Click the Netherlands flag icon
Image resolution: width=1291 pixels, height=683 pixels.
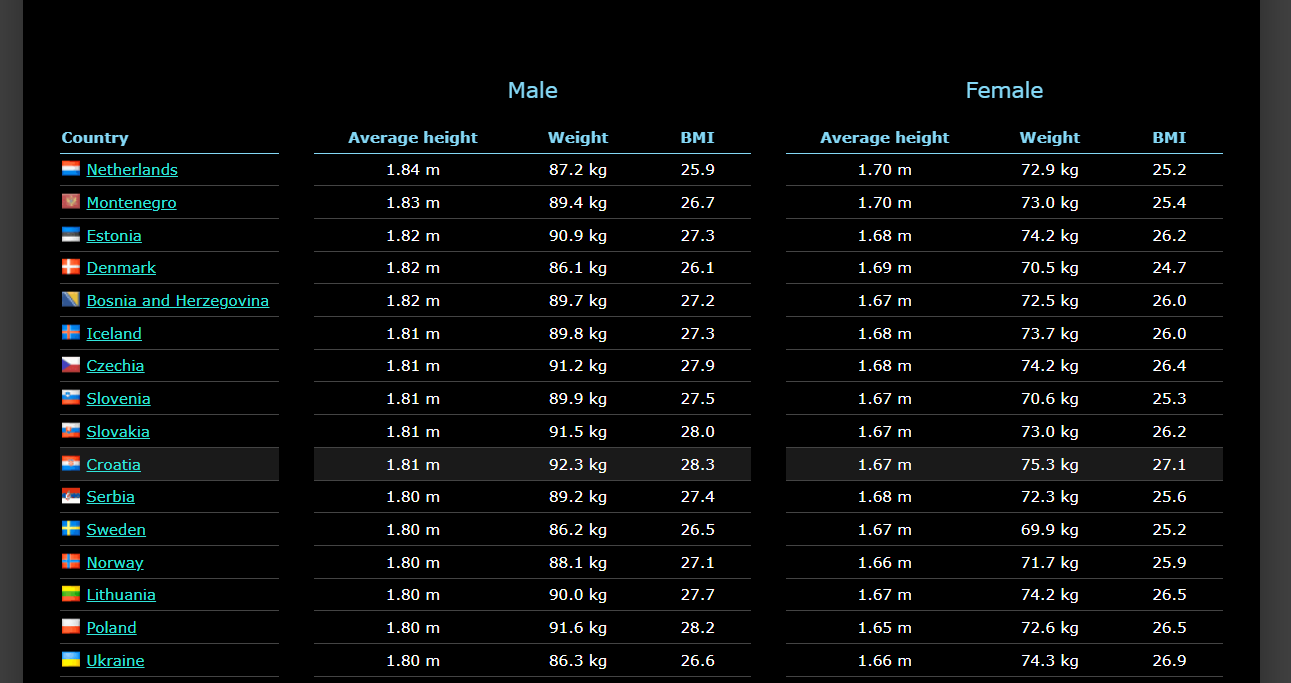[71, 169]
